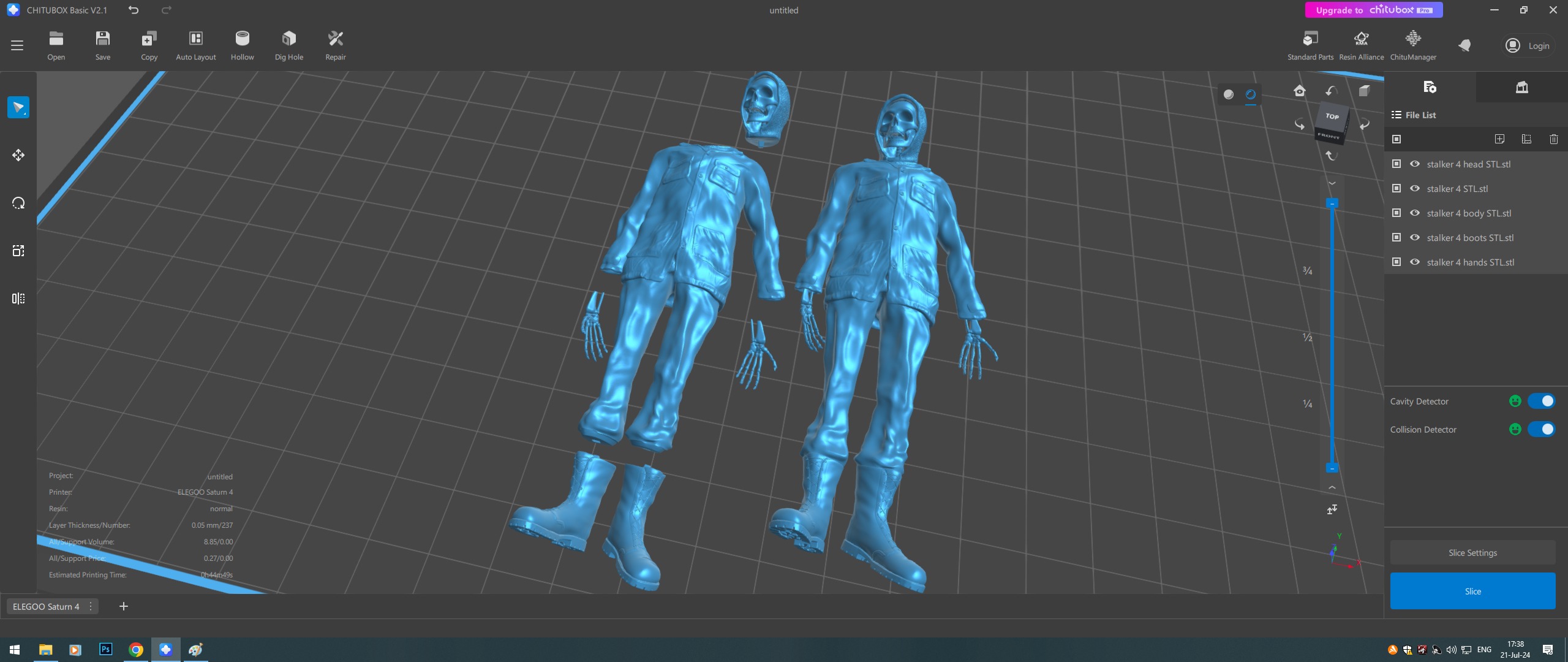Screen dimensions: 1568x662
Task: Activate the selection arrow tool
Action: [x=18, y=107]
